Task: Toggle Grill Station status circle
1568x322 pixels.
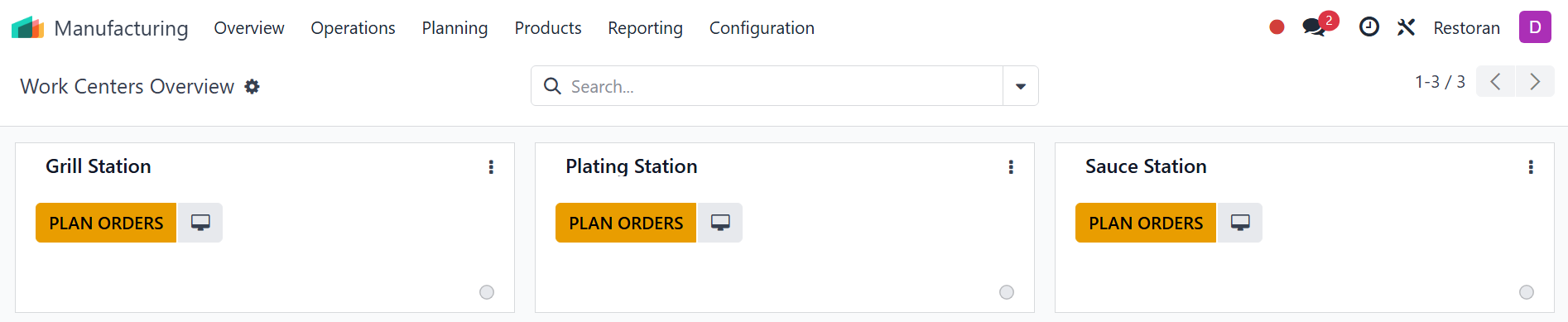Action: tap(487, 292)
